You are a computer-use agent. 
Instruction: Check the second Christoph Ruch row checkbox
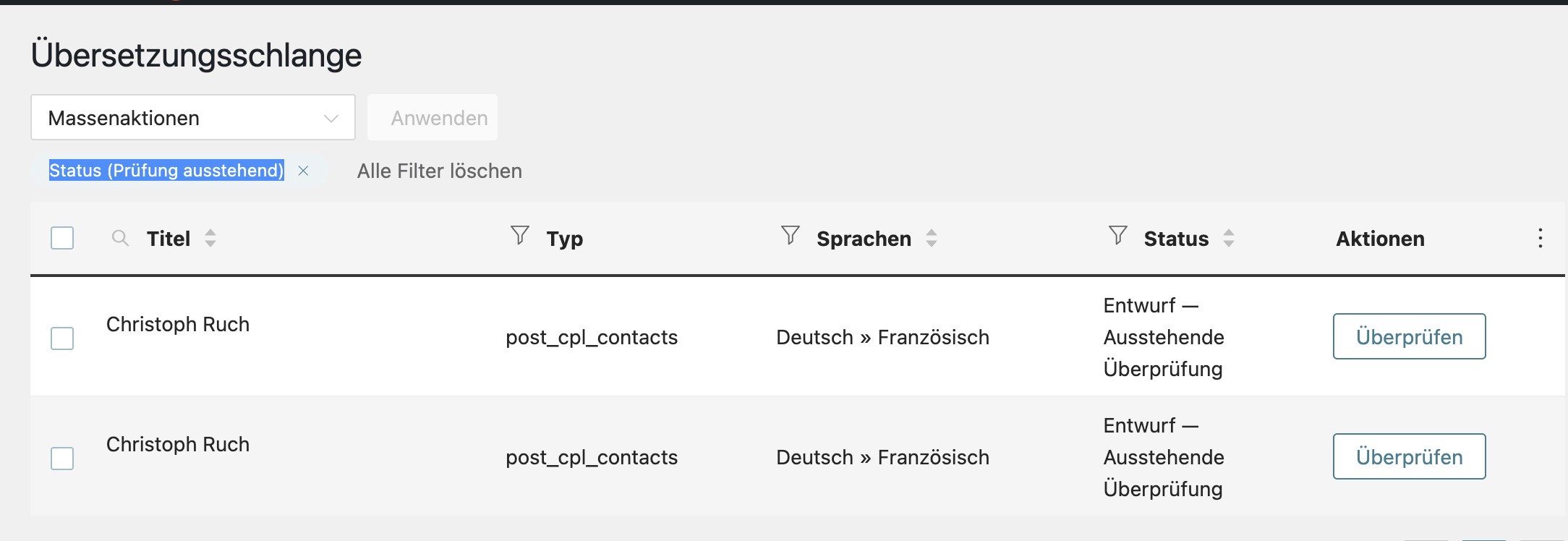tap(62, 458)
